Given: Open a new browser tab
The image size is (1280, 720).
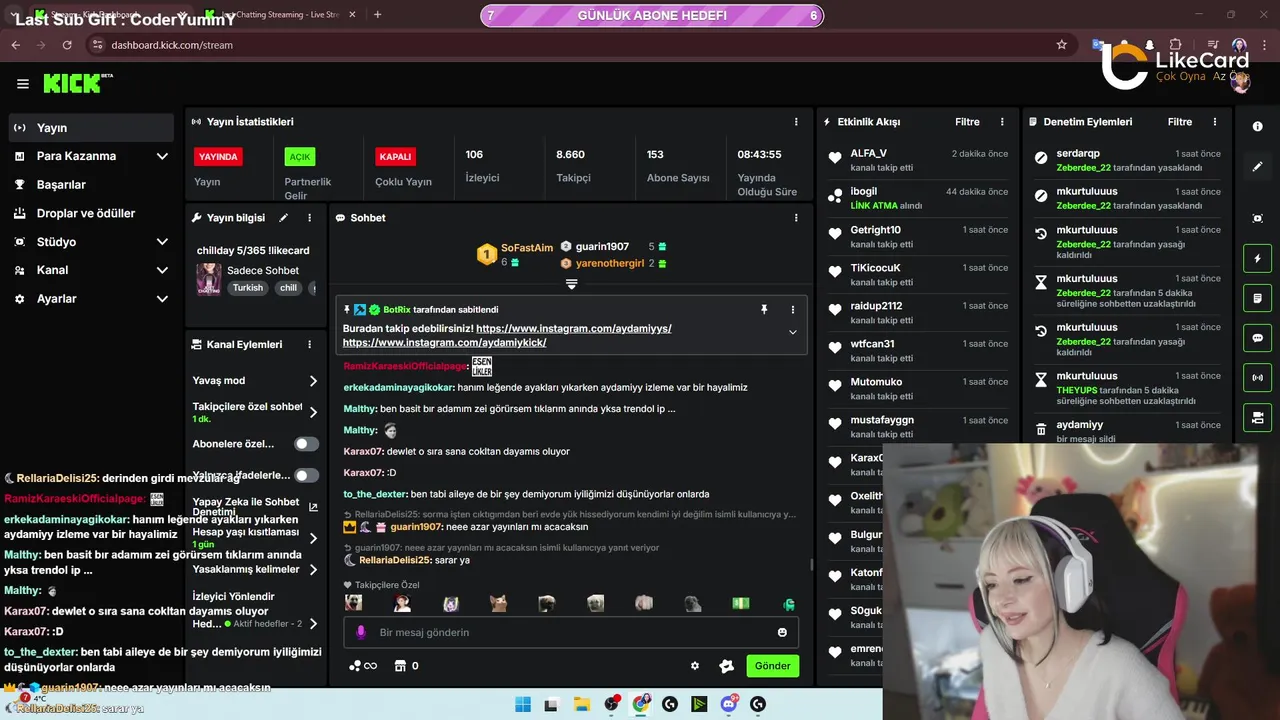Looking at the screenshot, I should point(377,15).
